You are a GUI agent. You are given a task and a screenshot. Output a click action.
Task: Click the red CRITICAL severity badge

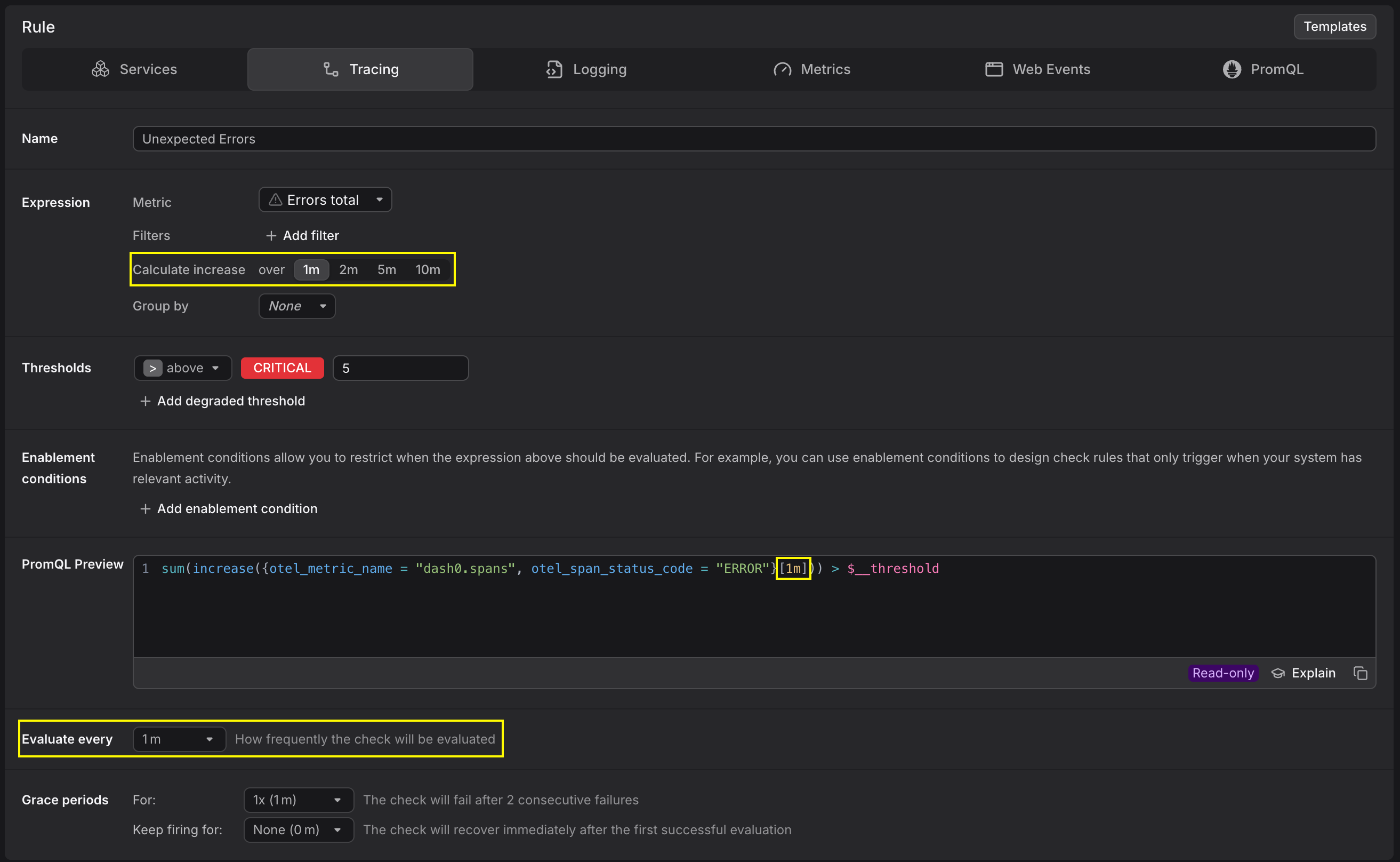(282, 368)
